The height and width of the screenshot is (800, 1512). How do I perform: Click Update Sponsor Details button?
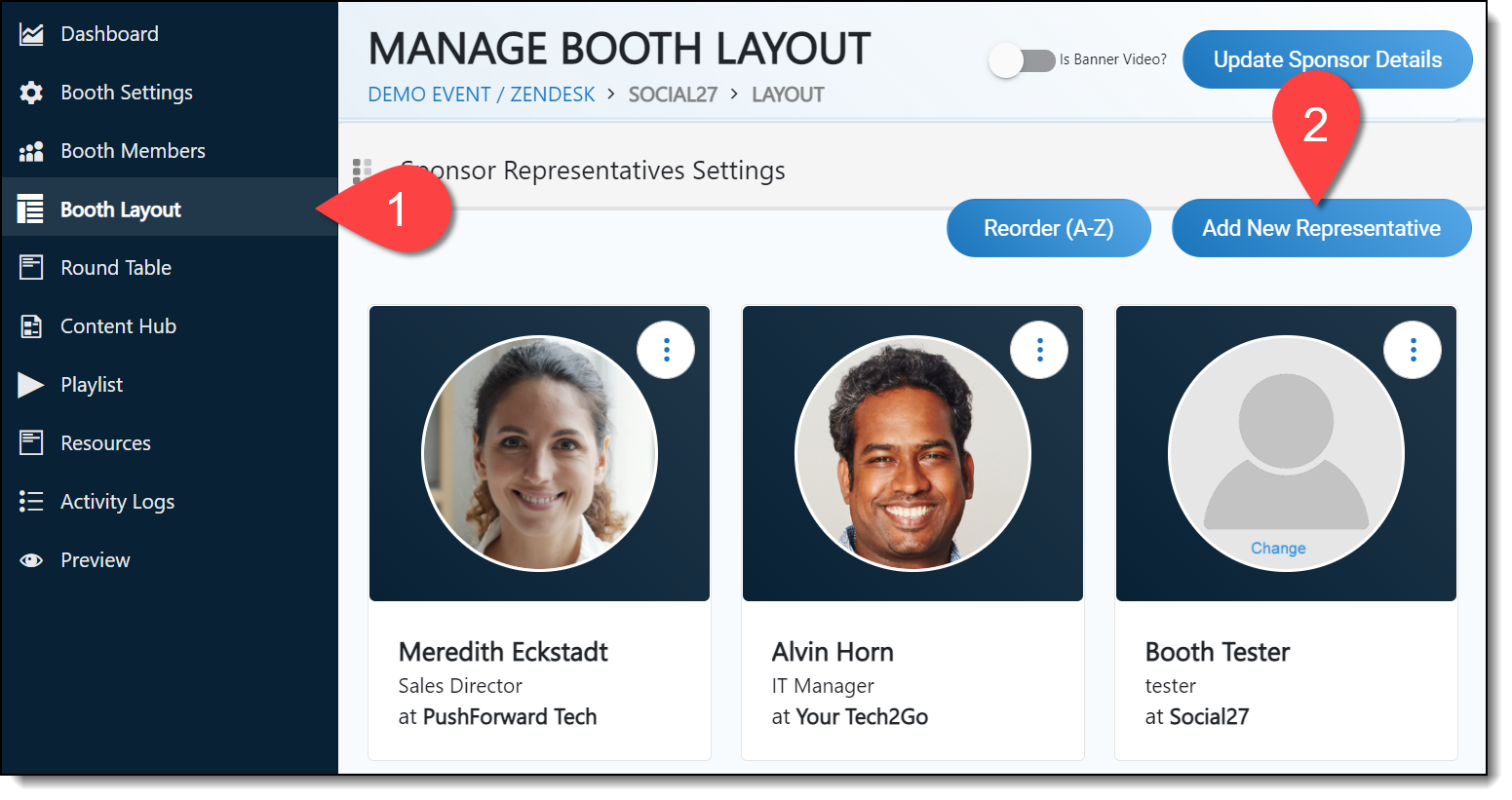click(x=1327, y=59)
